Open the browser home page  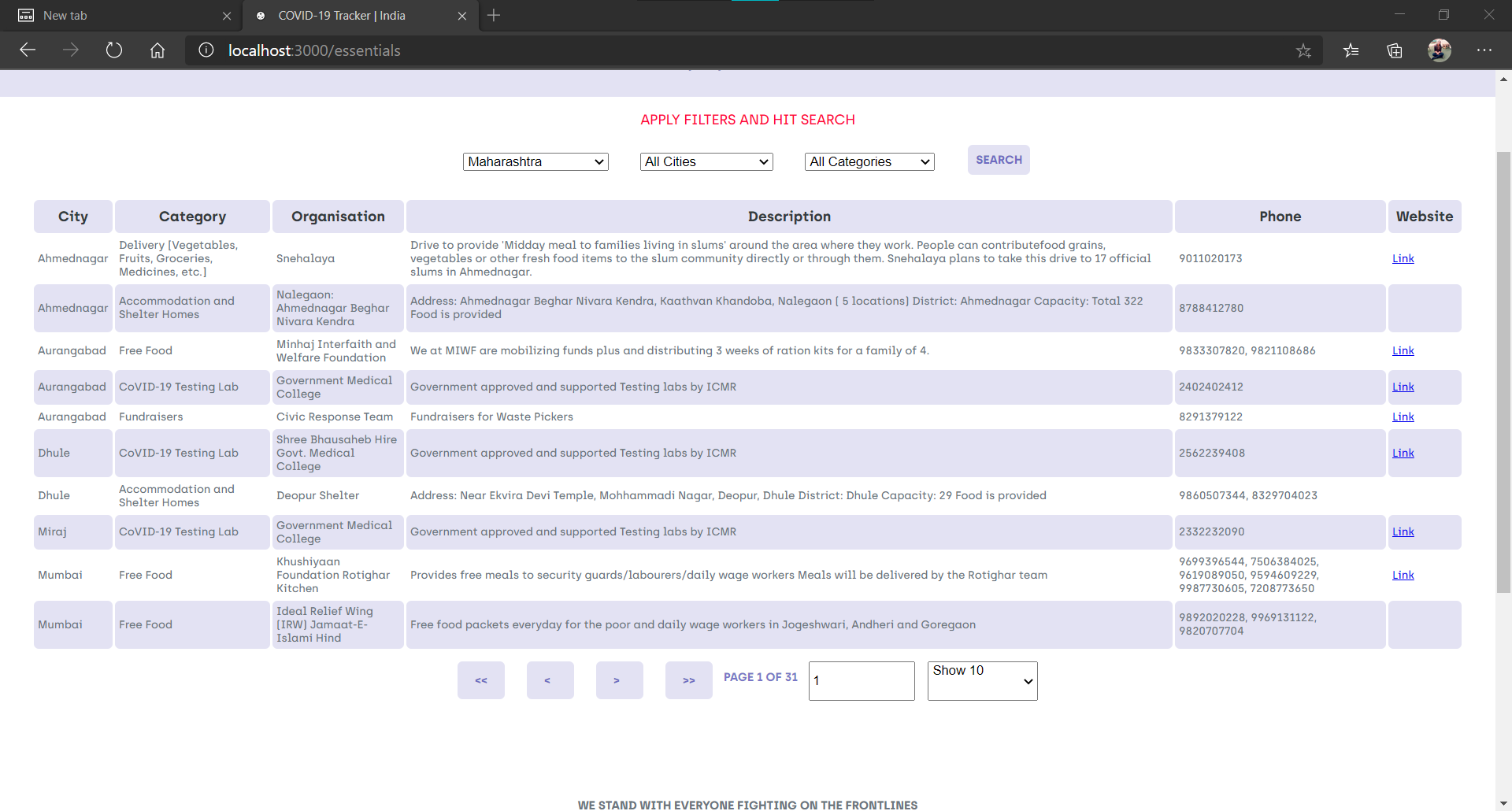point(157,50)
